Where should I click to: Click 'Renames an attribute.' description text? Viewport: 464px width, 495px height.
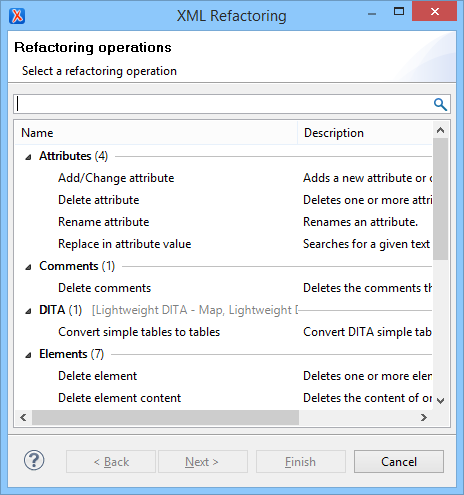point(360,222)
